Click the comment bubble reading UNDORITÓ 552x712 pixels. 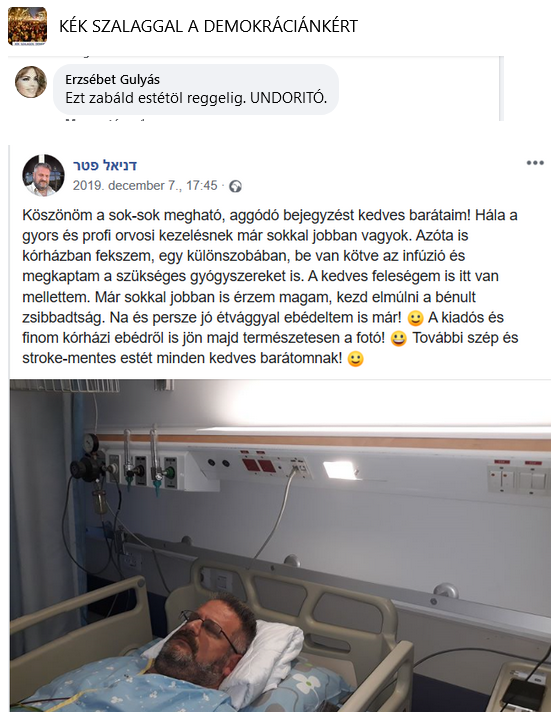196,89
